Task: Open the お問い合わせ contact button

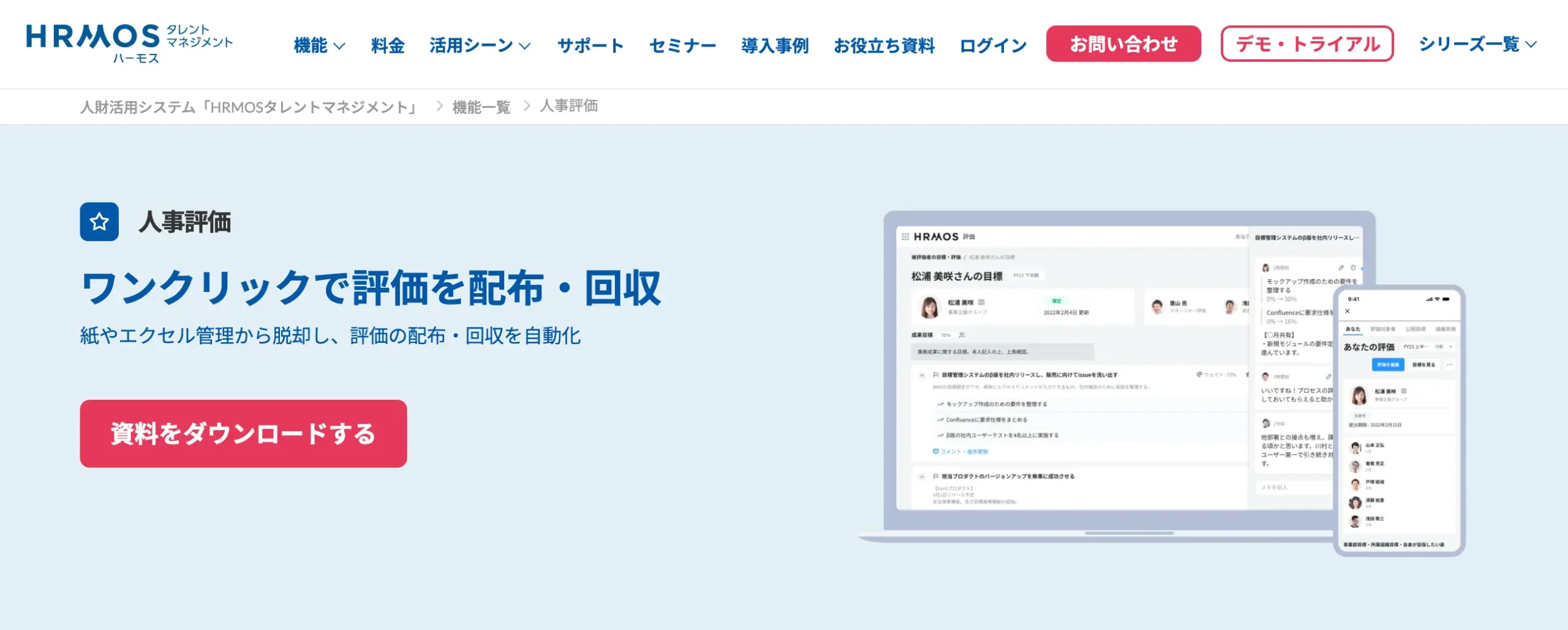Action: pyautogui.click(x=1123, y=43)
